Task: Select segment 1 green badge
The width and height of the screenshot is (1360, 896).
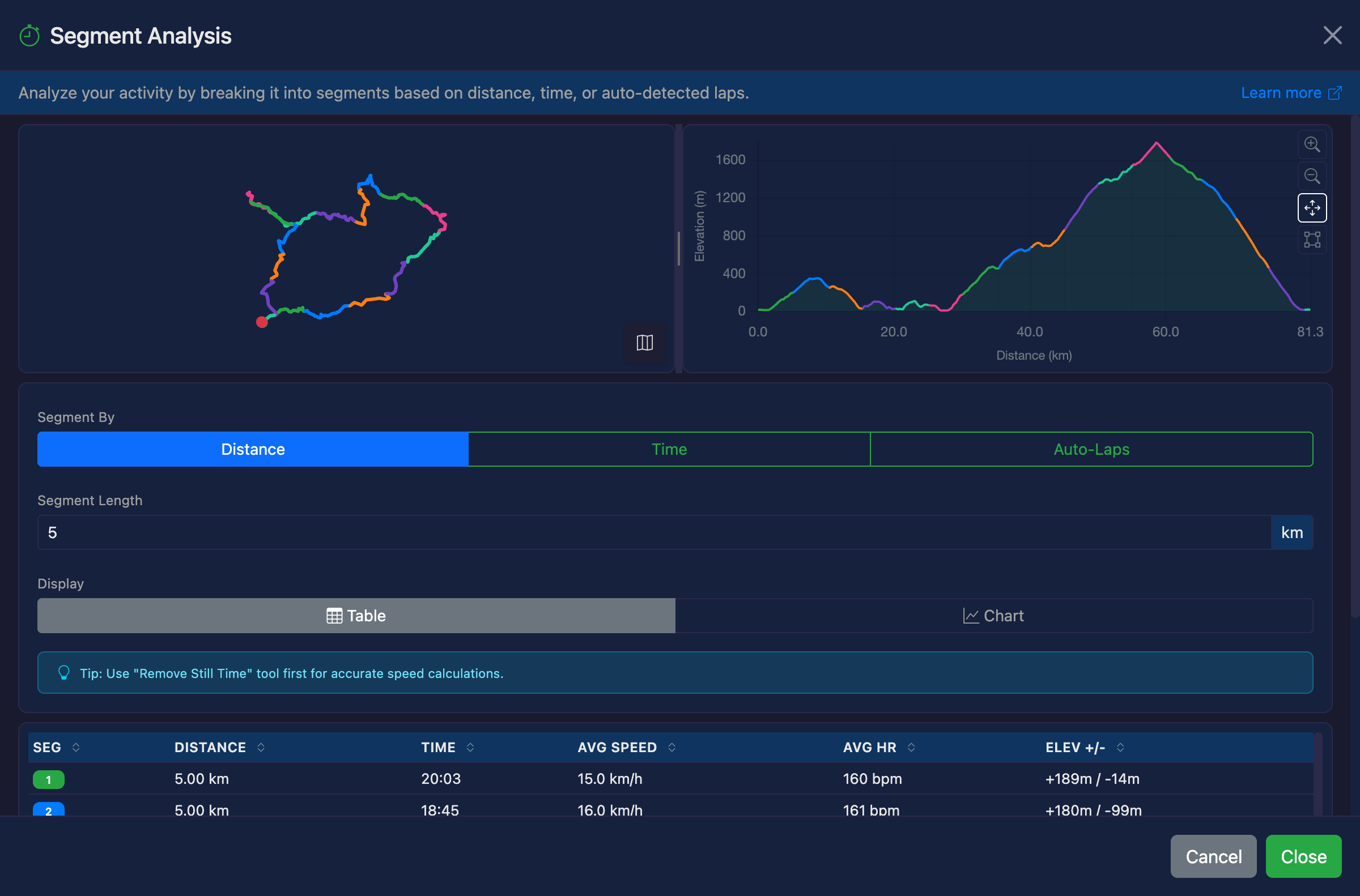Action: 49,779
